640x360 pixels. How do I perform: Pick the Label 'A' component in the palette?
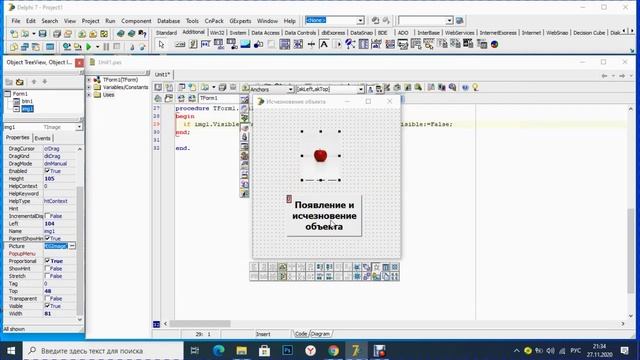tap(324, 44)
